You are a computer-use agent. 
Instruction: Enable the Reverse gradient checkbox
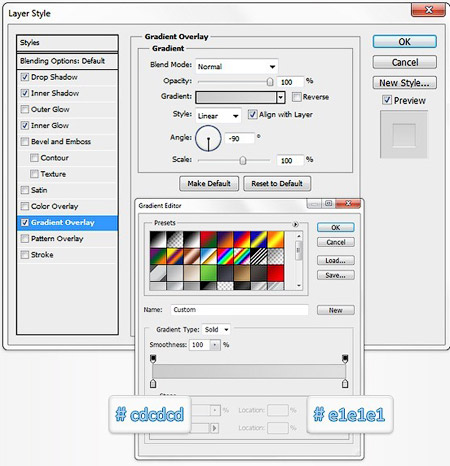pos(296,97)
